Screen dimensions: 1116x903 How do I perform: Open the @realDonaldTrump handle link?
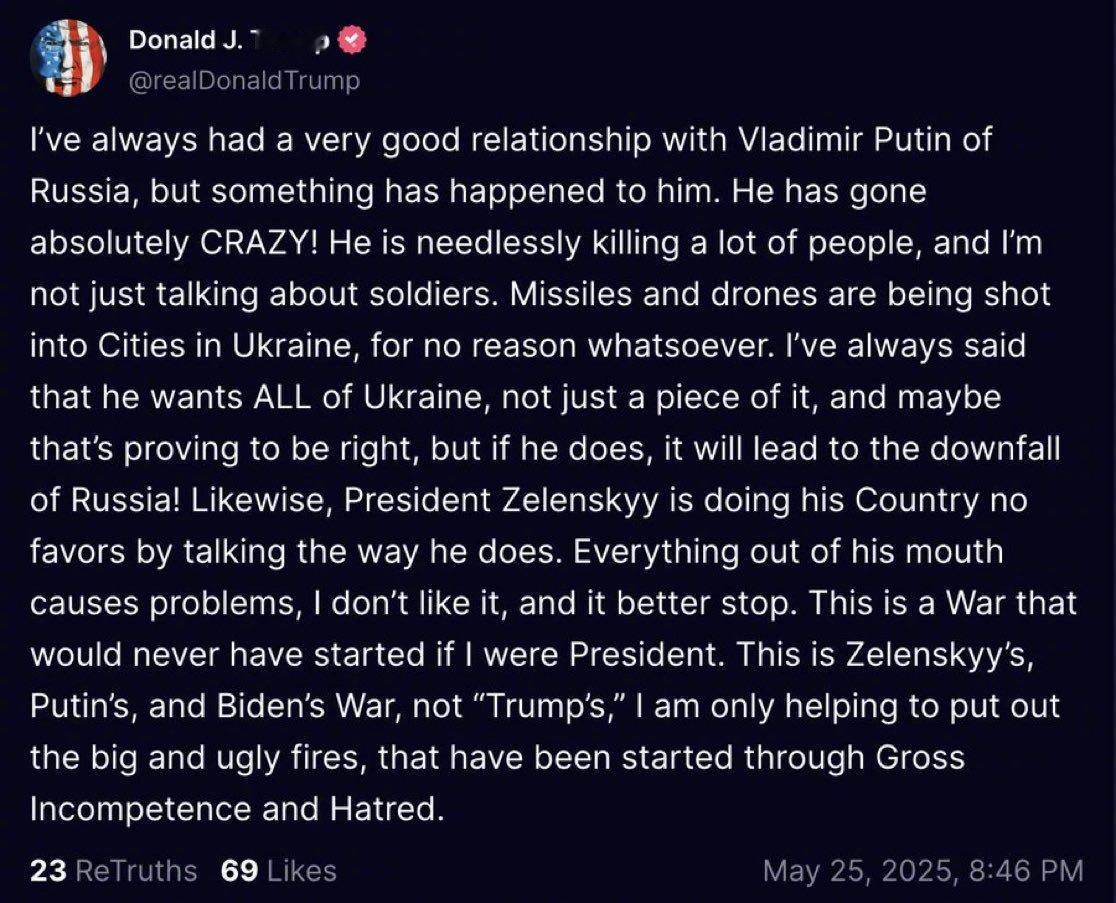tap(244, 80)
